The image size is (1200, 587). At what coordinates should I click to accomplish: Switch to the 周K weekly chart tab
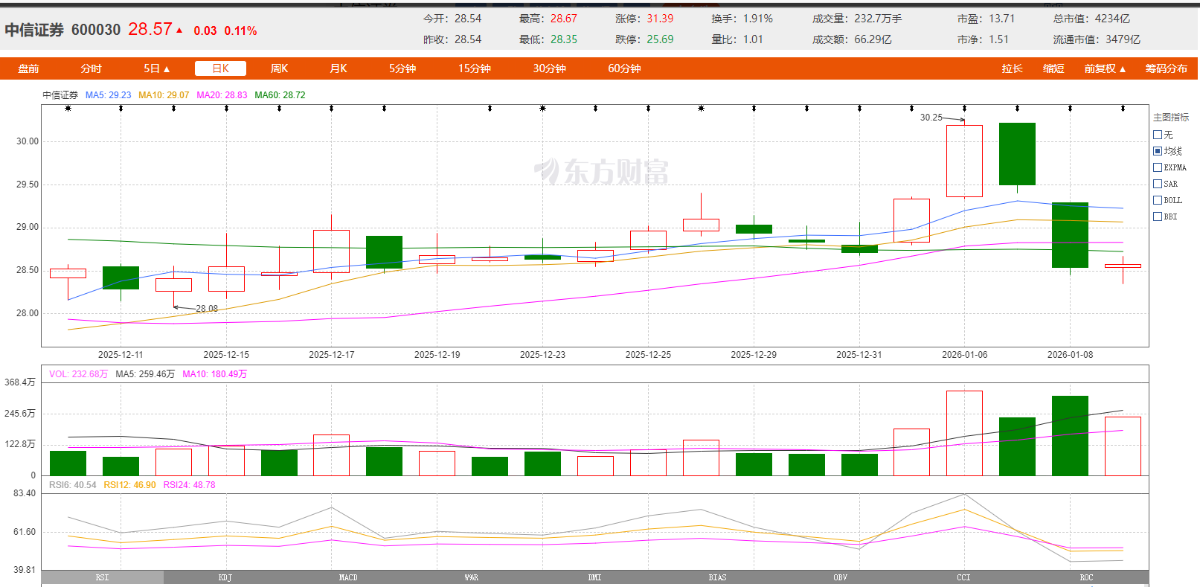click(x=279, y=69)
